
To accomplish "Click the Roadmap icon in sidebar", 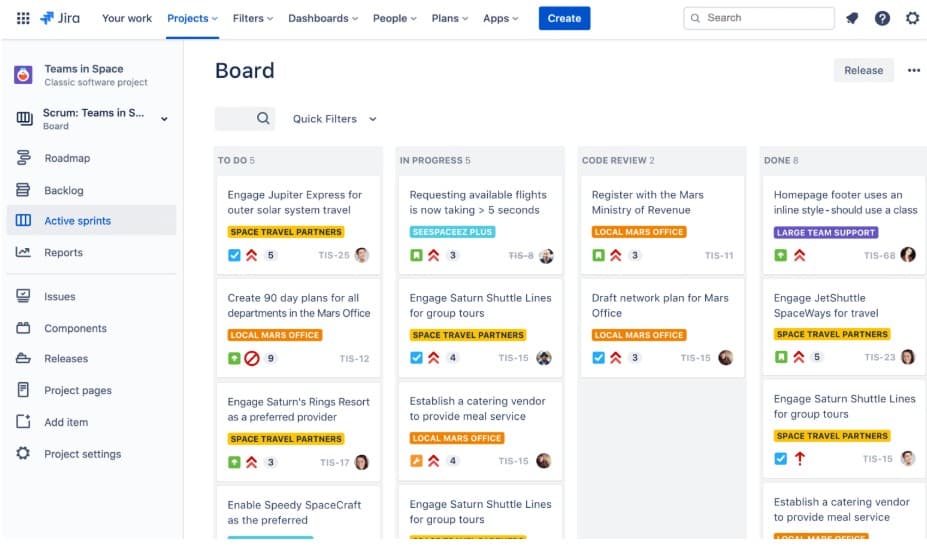I will pyautogui.click(x=23, y=158).
